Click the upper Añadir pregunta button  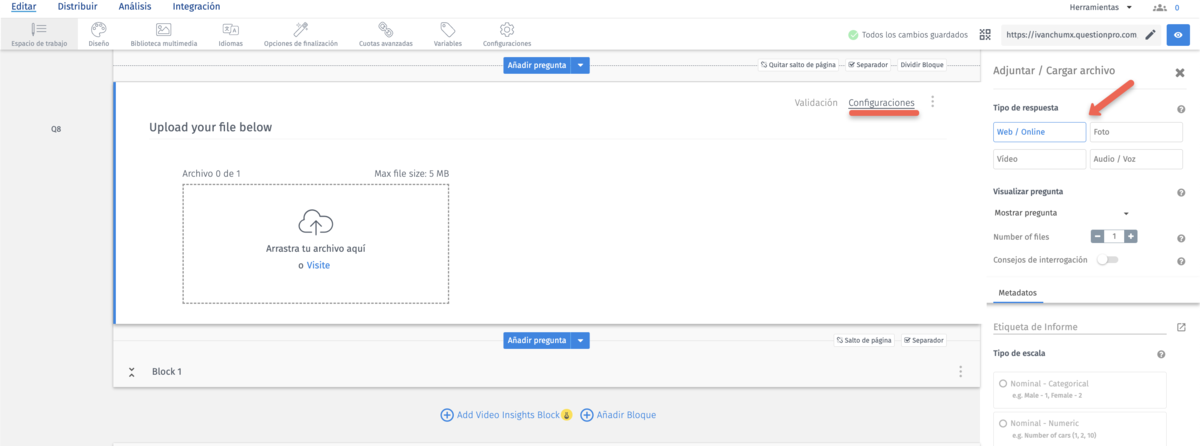coord(537,65)
